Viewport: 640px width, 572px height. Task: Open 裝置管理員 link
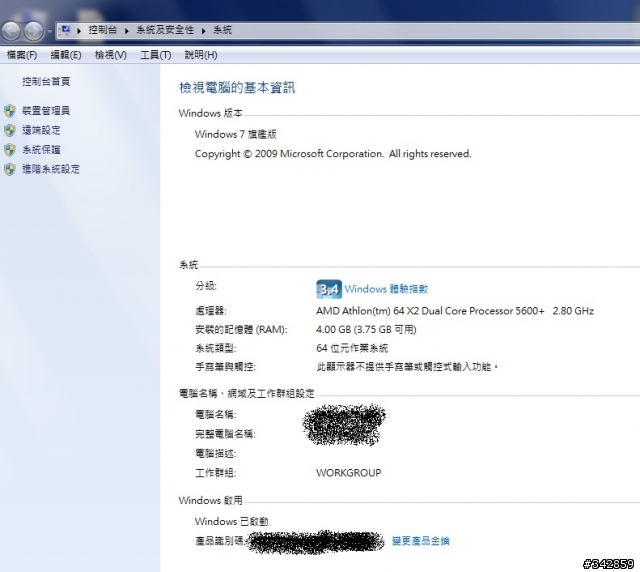click(46, 110)
